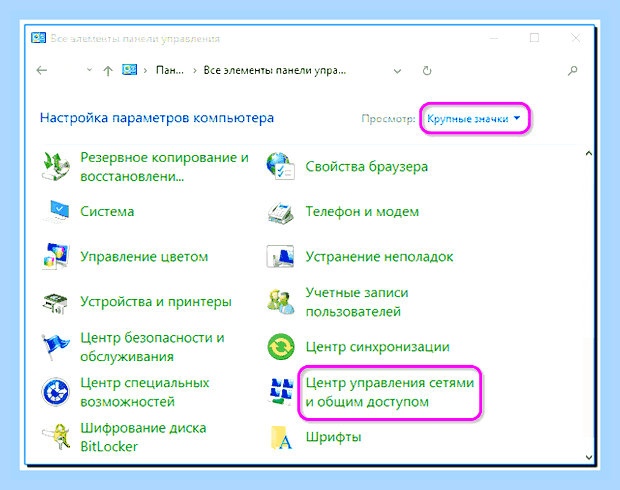Open Учетные записи пользователей link
Screen dimensions: 620x490
click(357, 302)
